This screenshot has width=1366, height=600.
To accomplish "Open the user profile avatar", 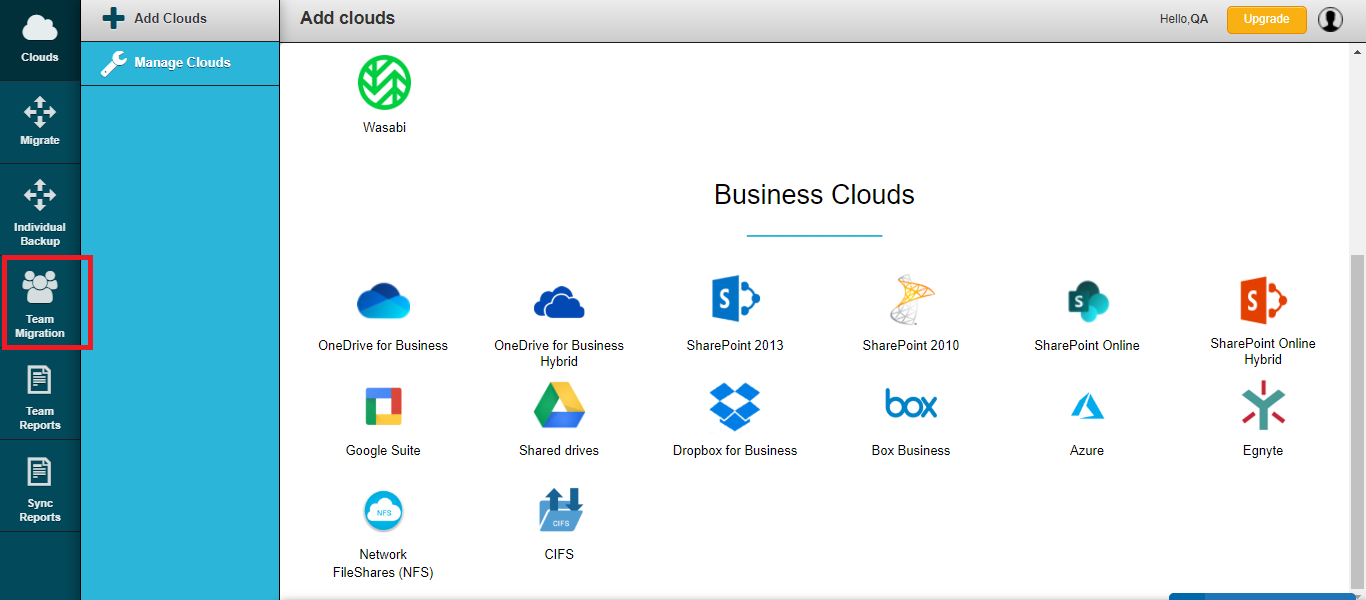I will [x=1330, y=20].
